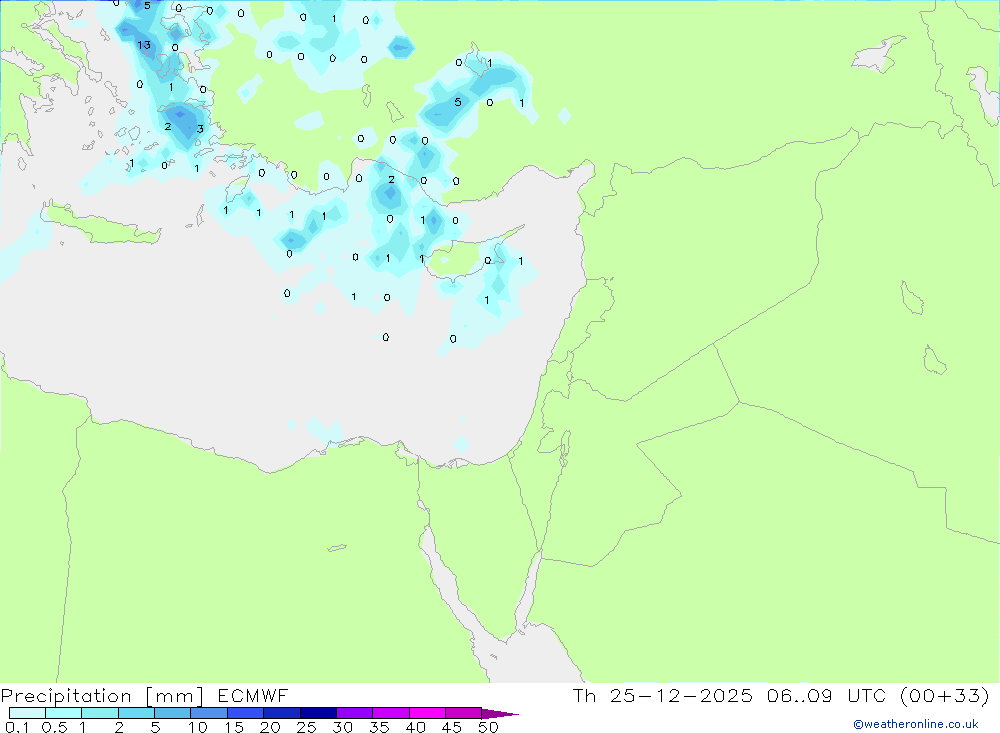Pick the 20–25 mm legend swatch

click(x=282, y=713)
